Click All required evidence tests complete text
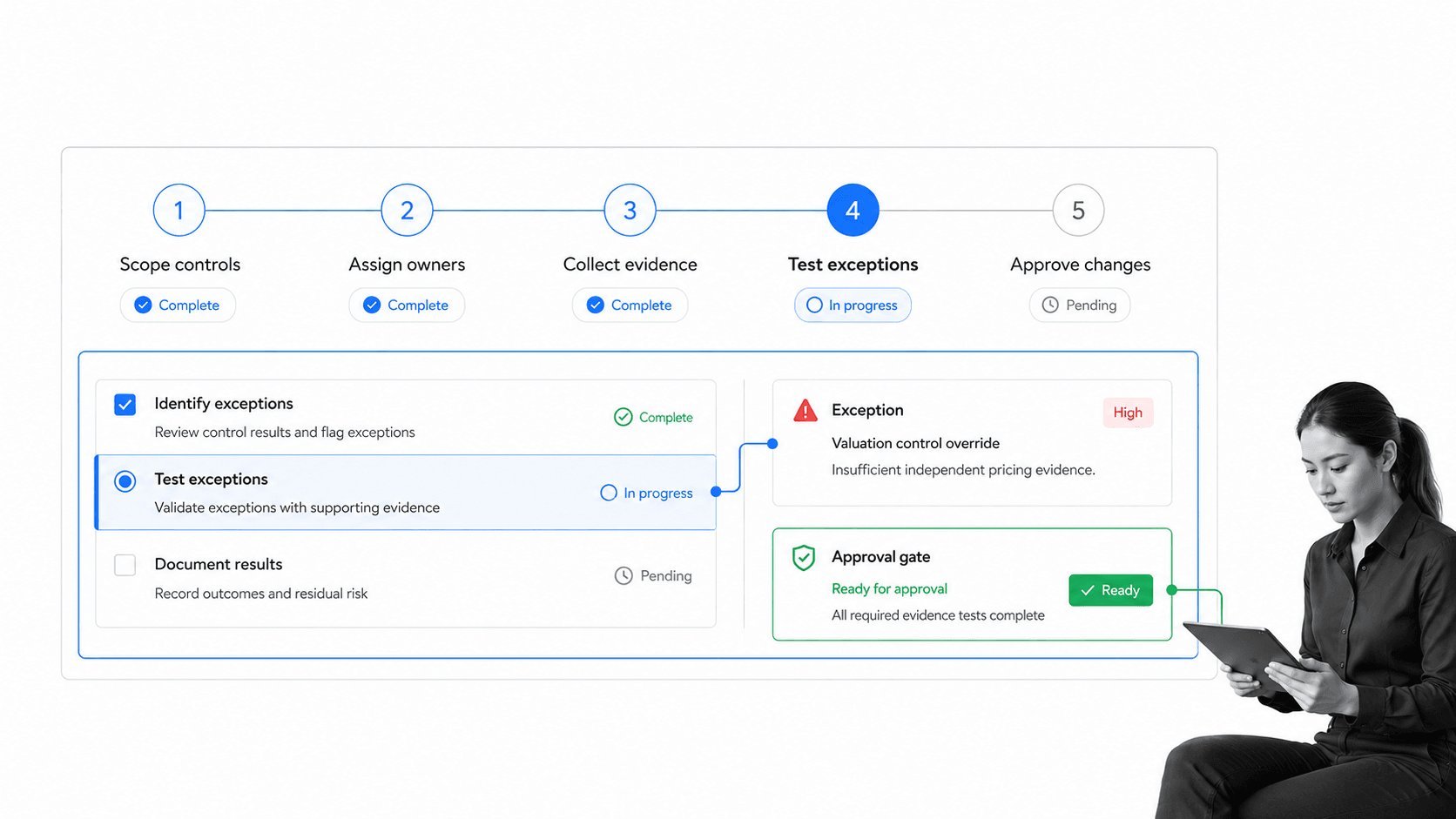This screenshot has width=1456, height=819. 938,615
